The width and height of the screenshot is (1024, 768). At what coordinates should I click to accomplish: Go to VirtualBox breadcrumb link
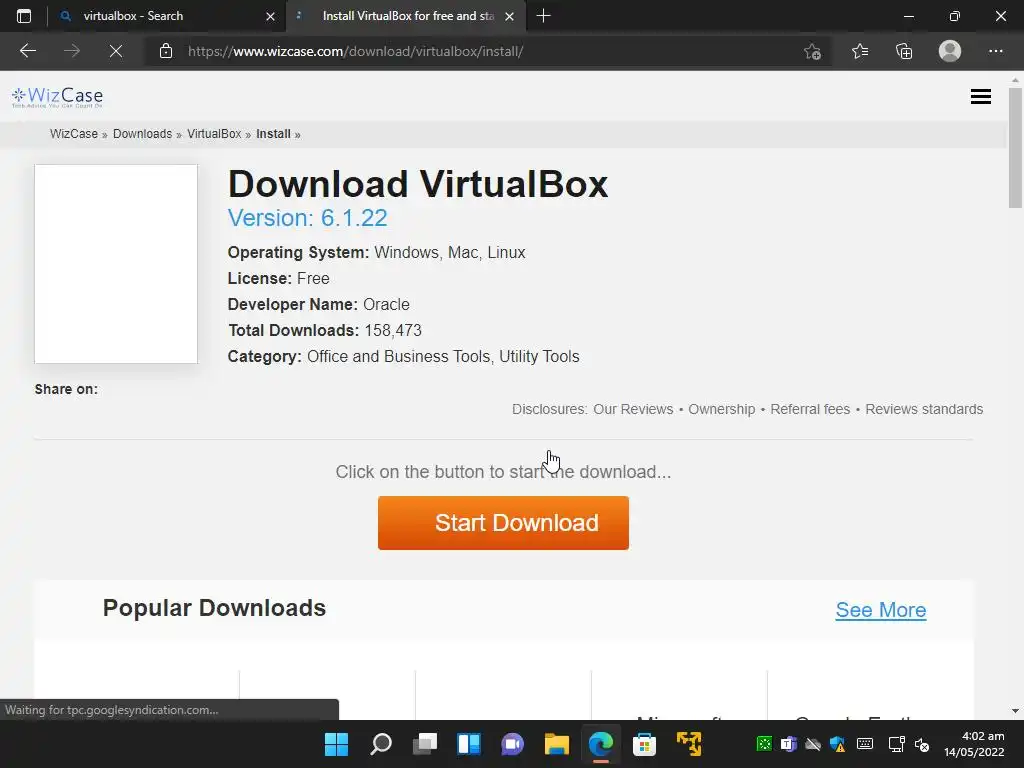pyautogui.click(x=214, y=134)
